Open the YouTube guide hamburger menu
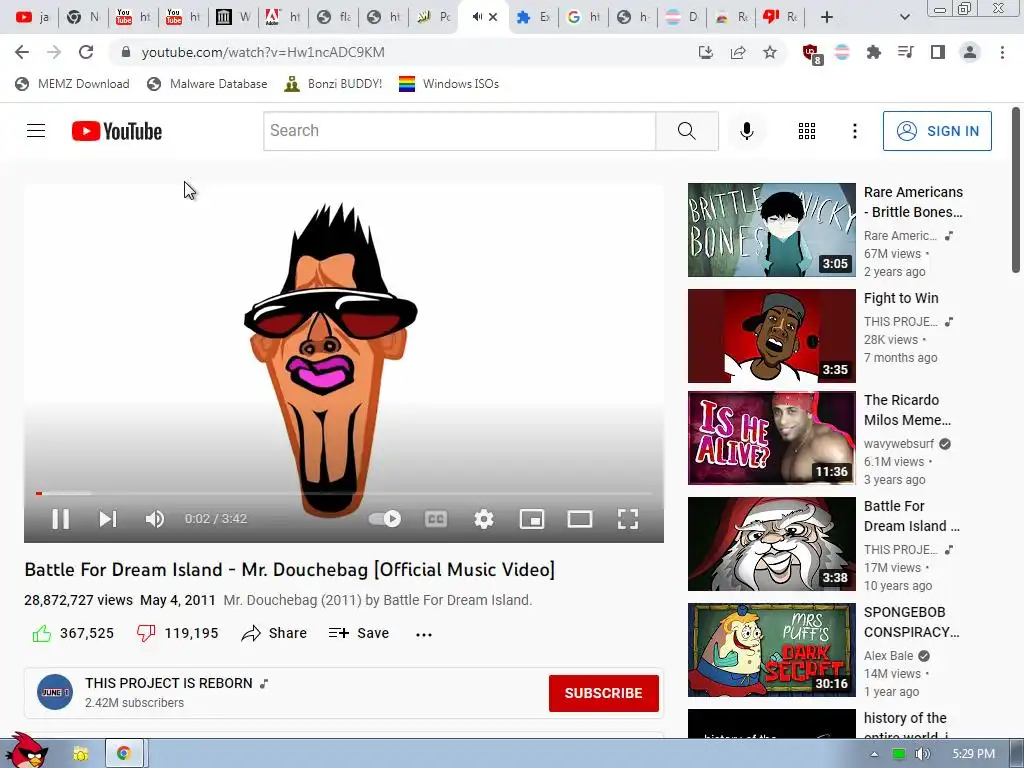1024x768 pixels. point(36,131)
